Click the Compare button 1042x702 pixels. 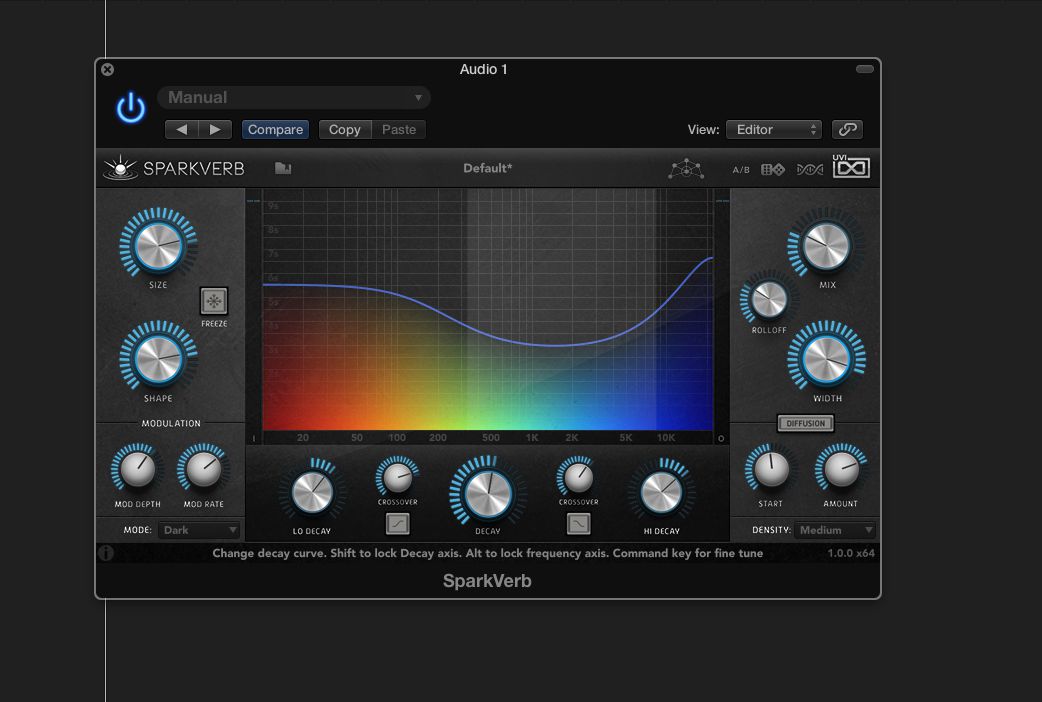coord(275,130)
